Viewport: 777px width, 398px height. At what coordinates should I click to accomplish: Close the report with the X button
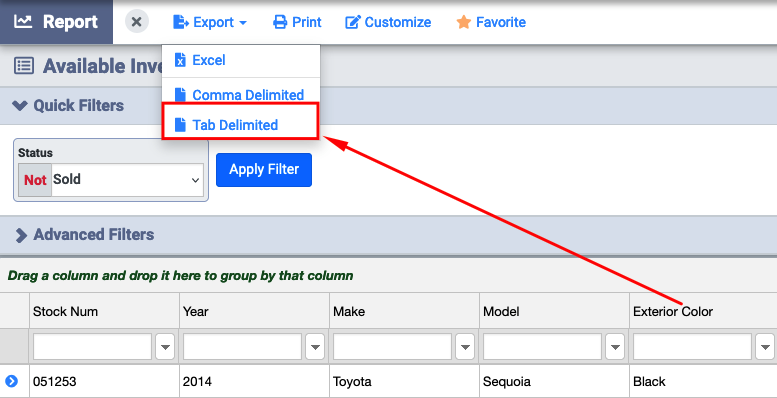coord(137,22)
